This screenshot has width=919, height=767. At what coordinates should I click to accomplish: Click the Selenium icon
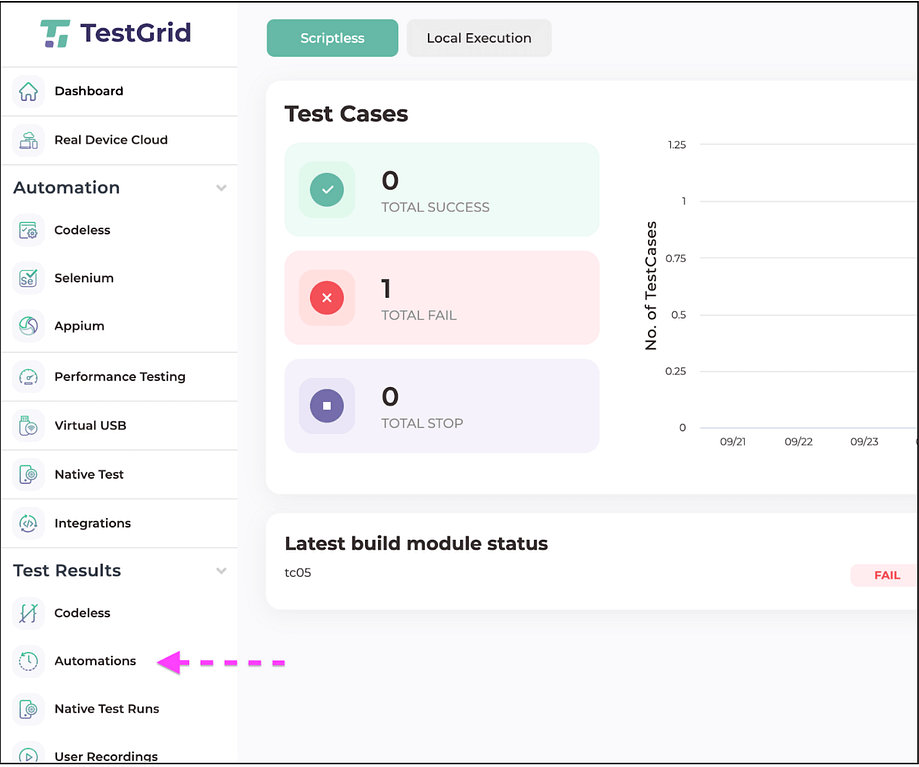(x=28, y=278)
